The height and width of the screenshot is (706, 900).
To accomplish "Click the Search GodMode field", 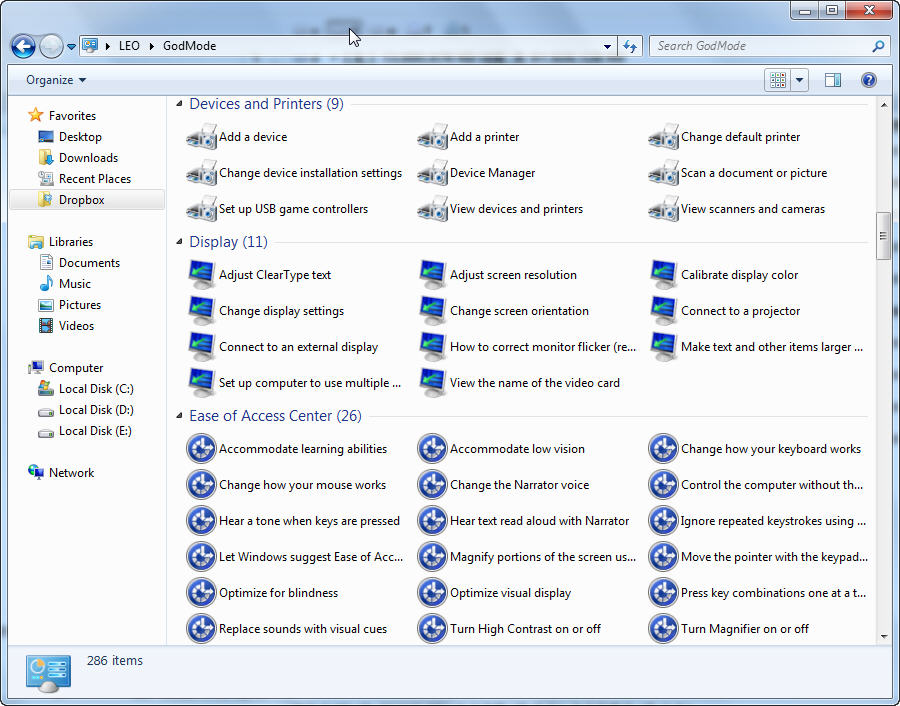I will click(768, 46).
